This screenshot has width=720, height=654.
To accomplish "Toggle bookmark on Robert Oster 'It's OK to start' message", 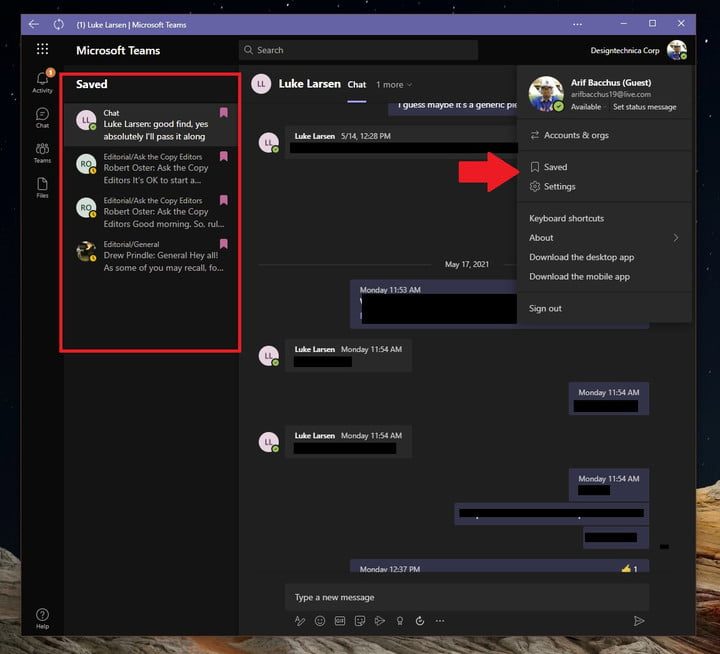I will click(x=224, y=156).
